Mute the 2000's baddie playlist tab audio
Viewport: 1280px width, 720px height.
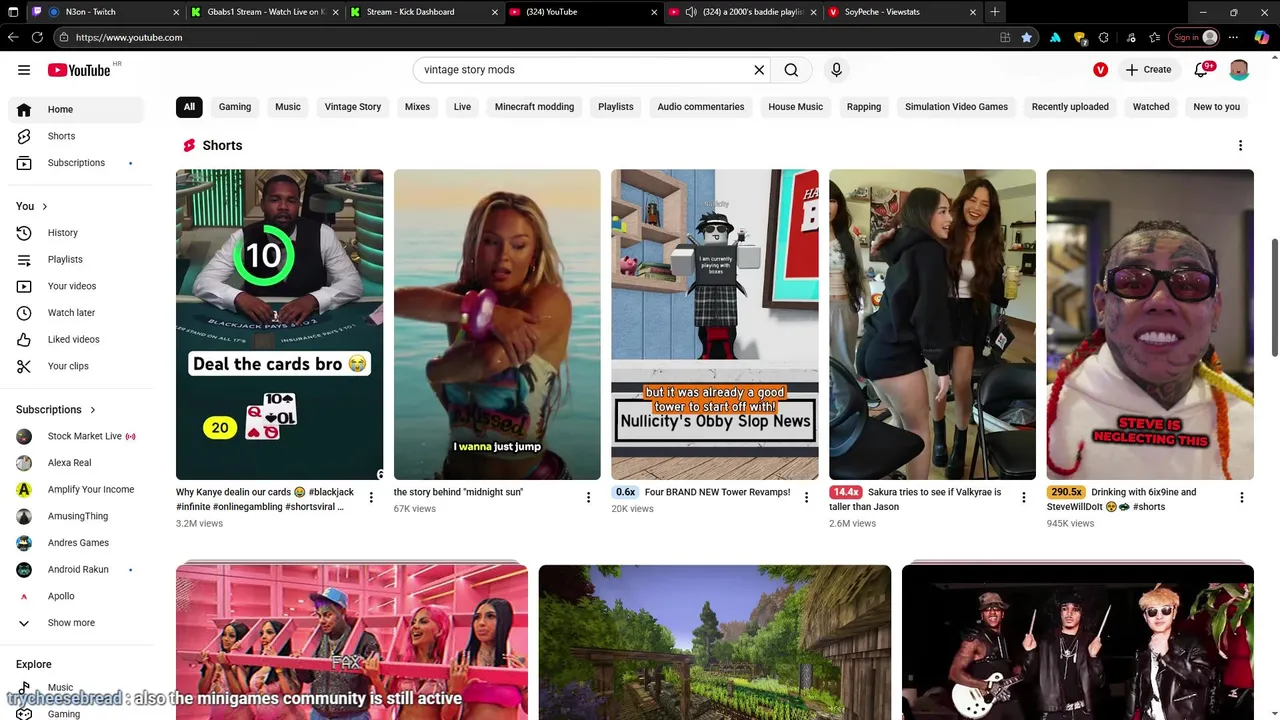[x=691, y=12]
